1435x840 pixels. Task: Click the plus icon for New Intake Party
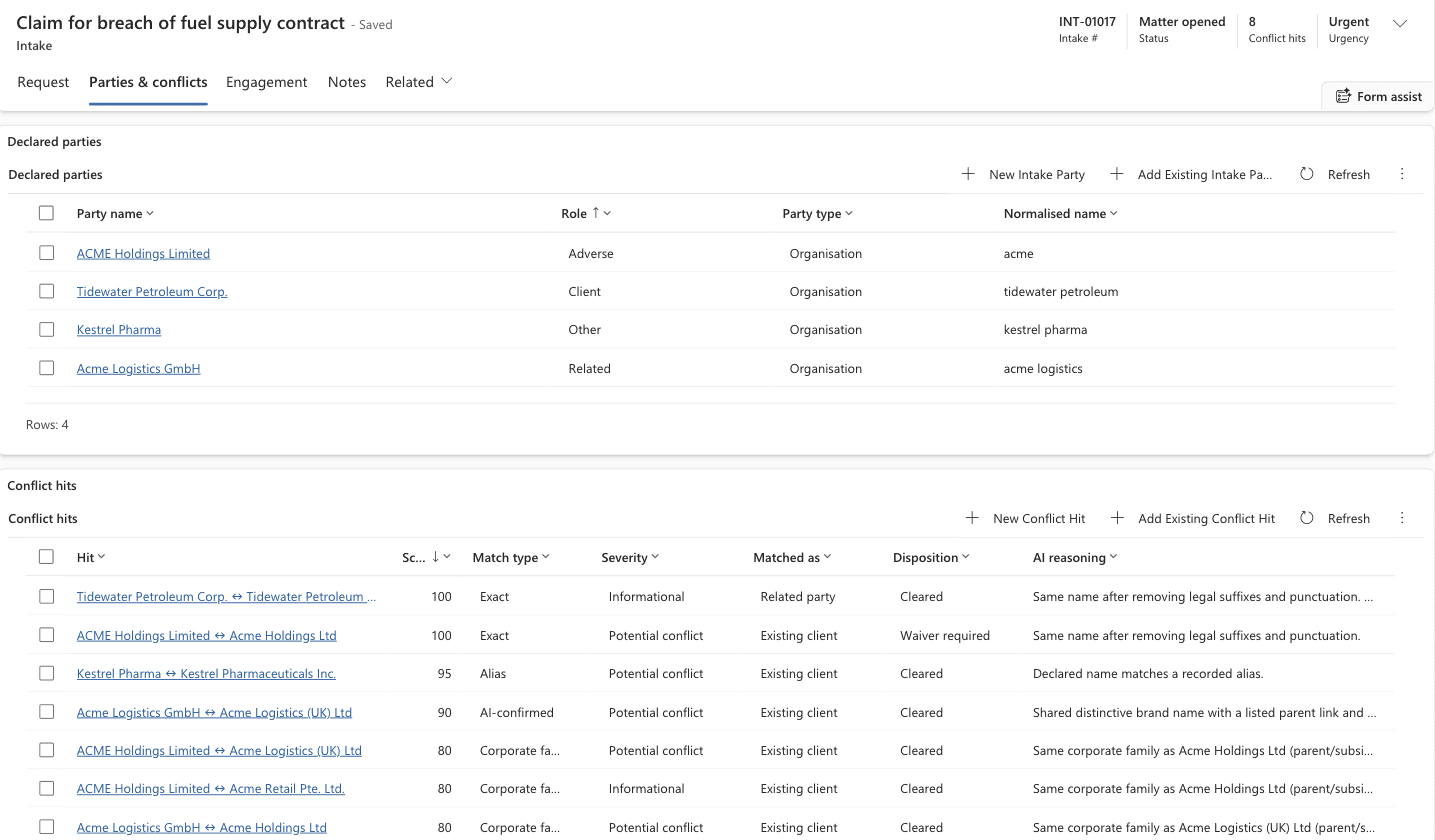pos(968,174)
